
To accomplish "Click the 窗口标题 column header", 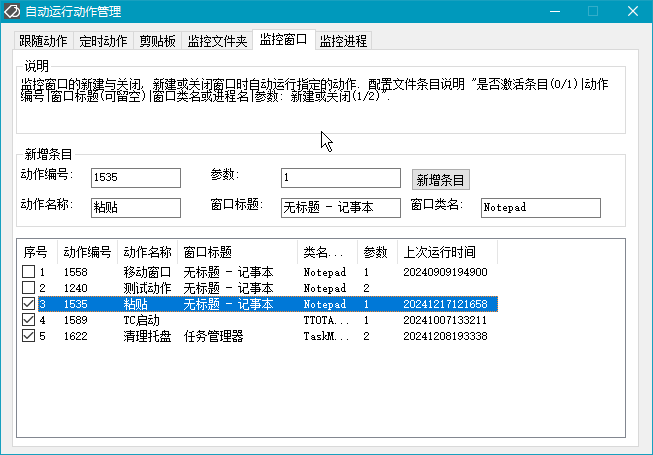I will pos(237,252).
